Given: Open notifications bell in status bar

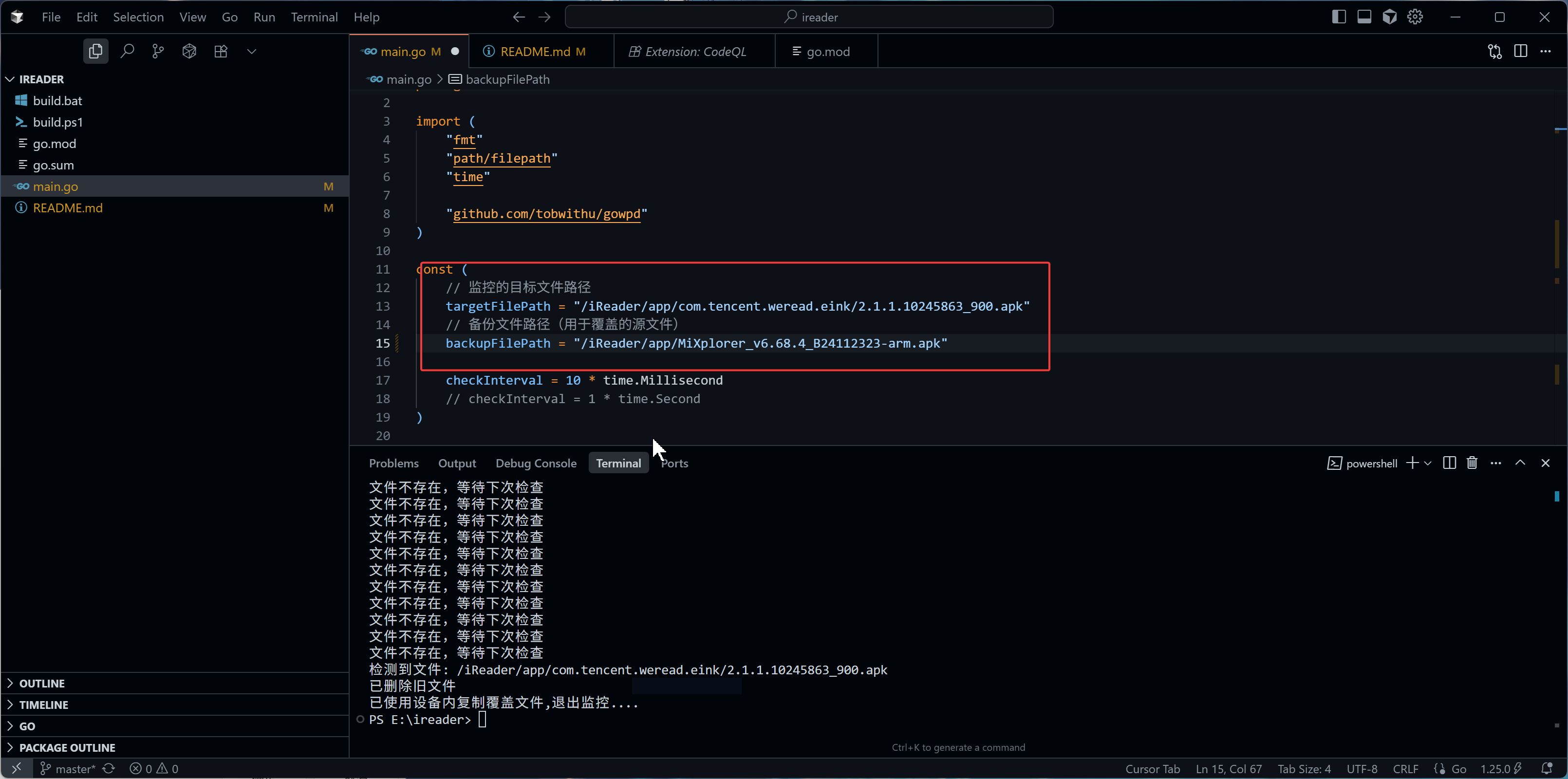Looking at the screenshot, I should [x=1546, y=768].
